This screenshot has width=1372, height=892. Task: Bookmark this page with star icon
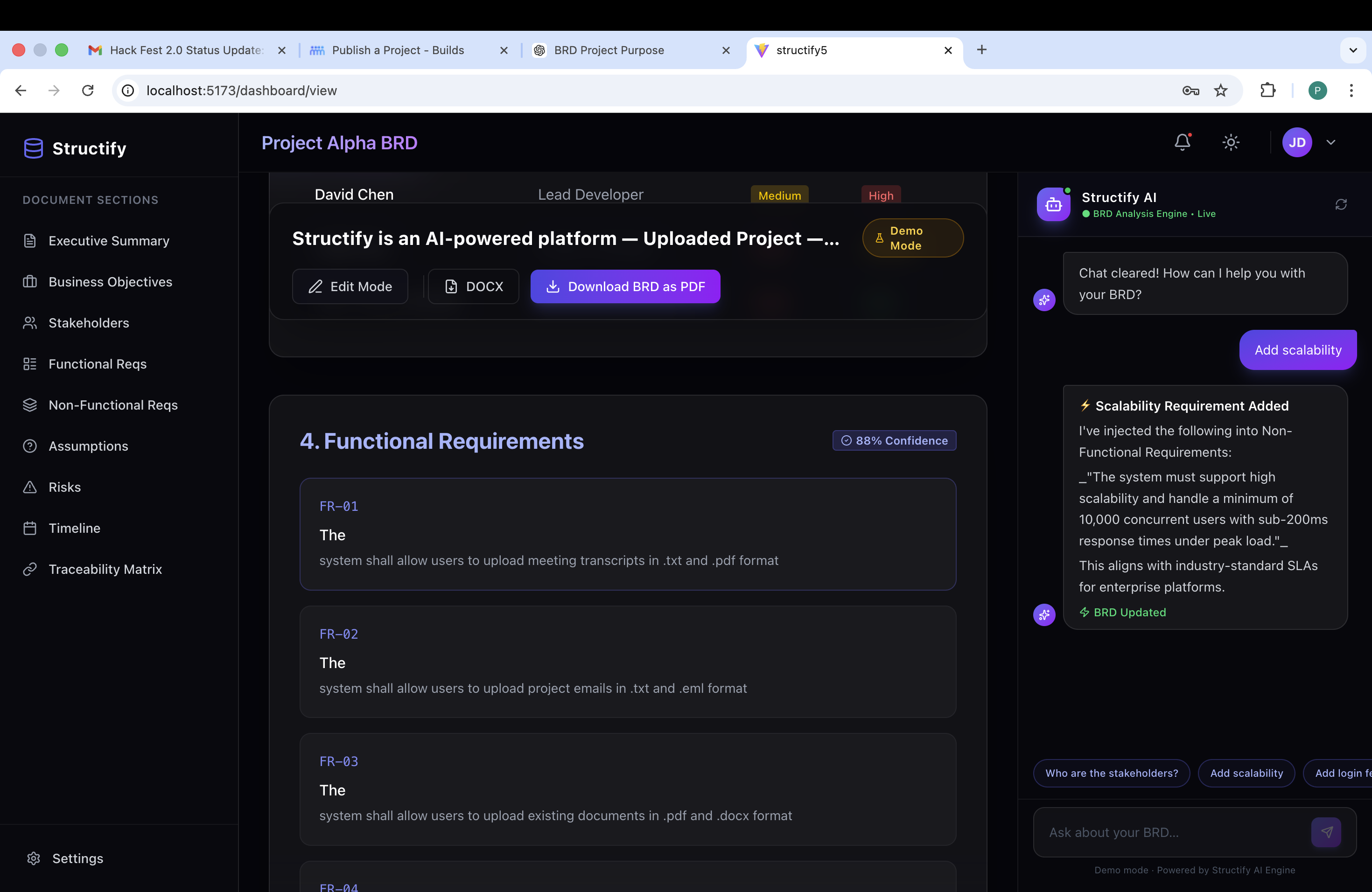click(x=1220, y=91)
